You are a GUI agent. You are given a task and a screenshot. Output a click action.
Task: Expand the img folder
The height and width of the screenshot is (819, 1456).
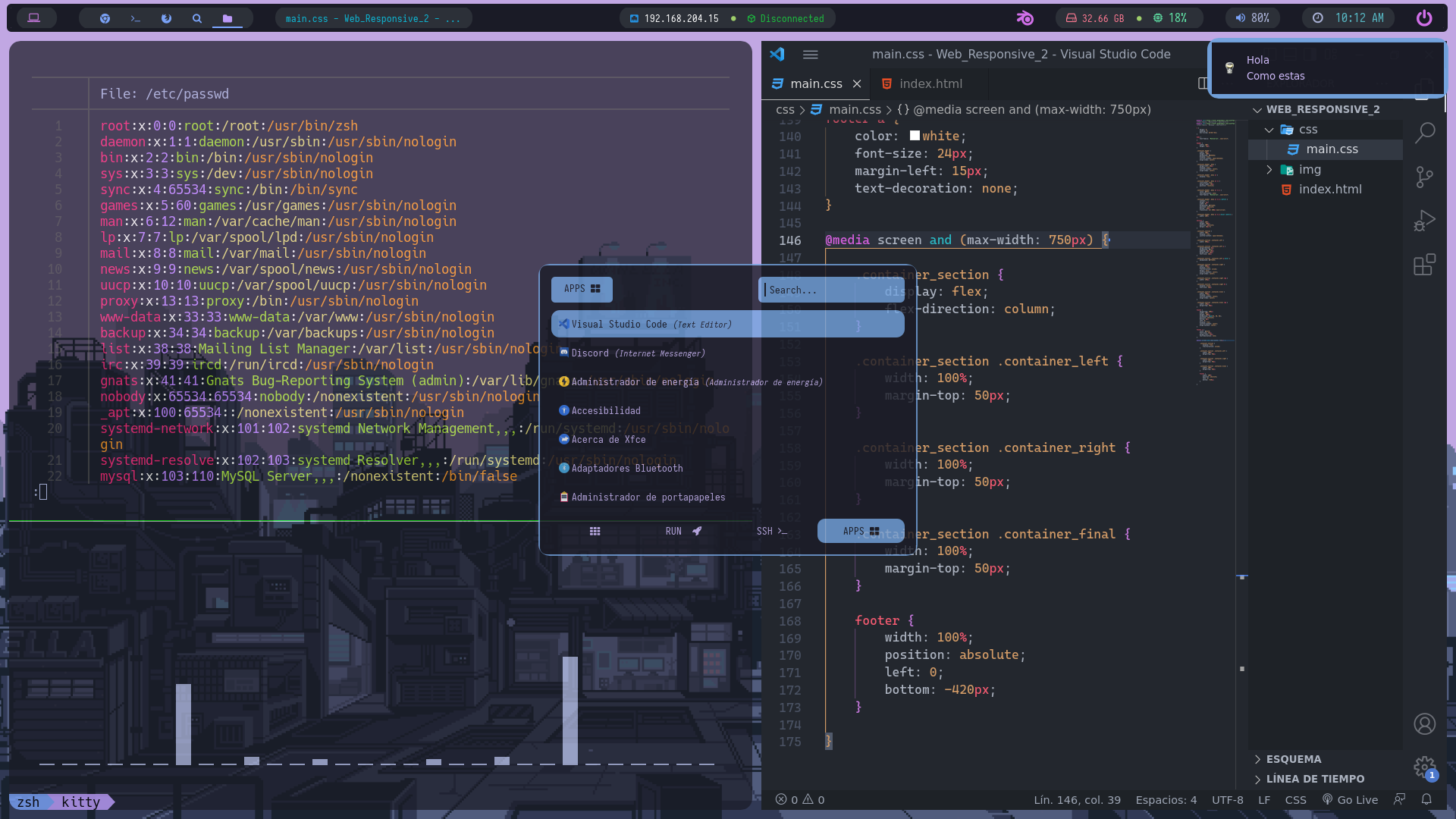click(x=1269, y=170)
